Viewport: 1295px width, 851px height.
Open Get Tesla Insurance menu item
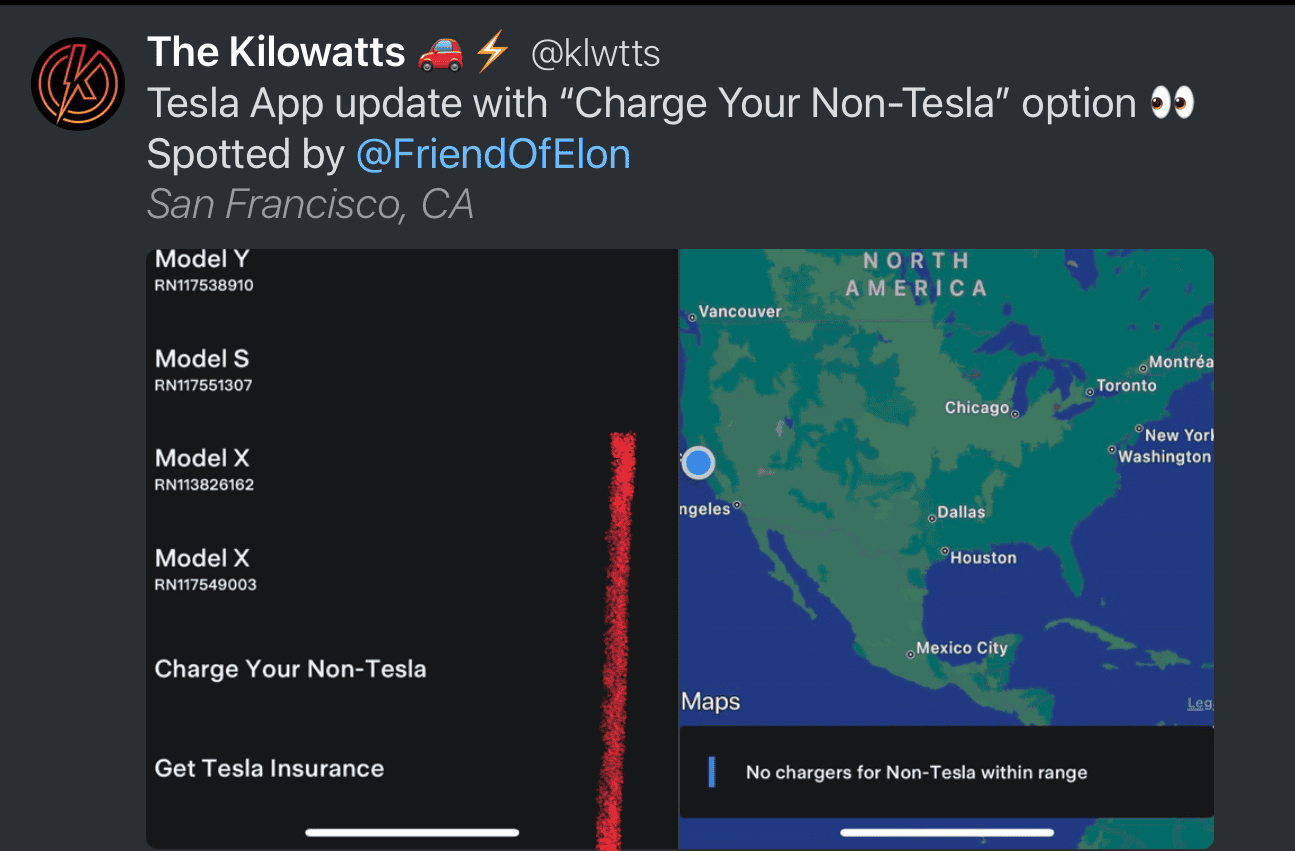269,769
